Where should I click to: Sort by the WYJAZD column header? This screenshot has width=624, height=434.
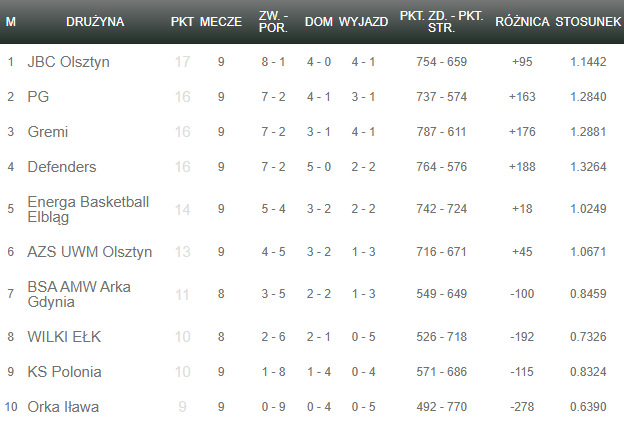[x=363, y=21]
